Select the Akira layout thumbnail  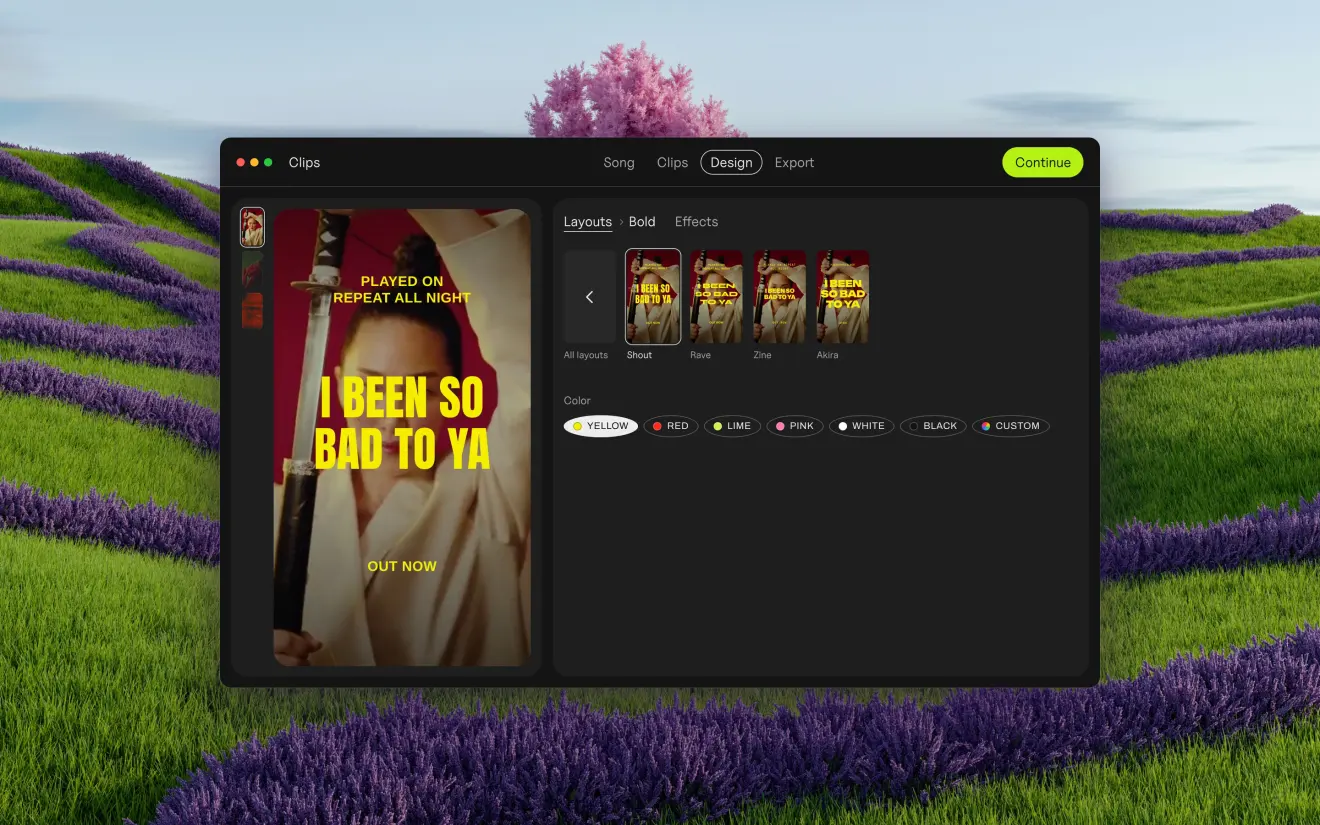click(x=842, y=297)
